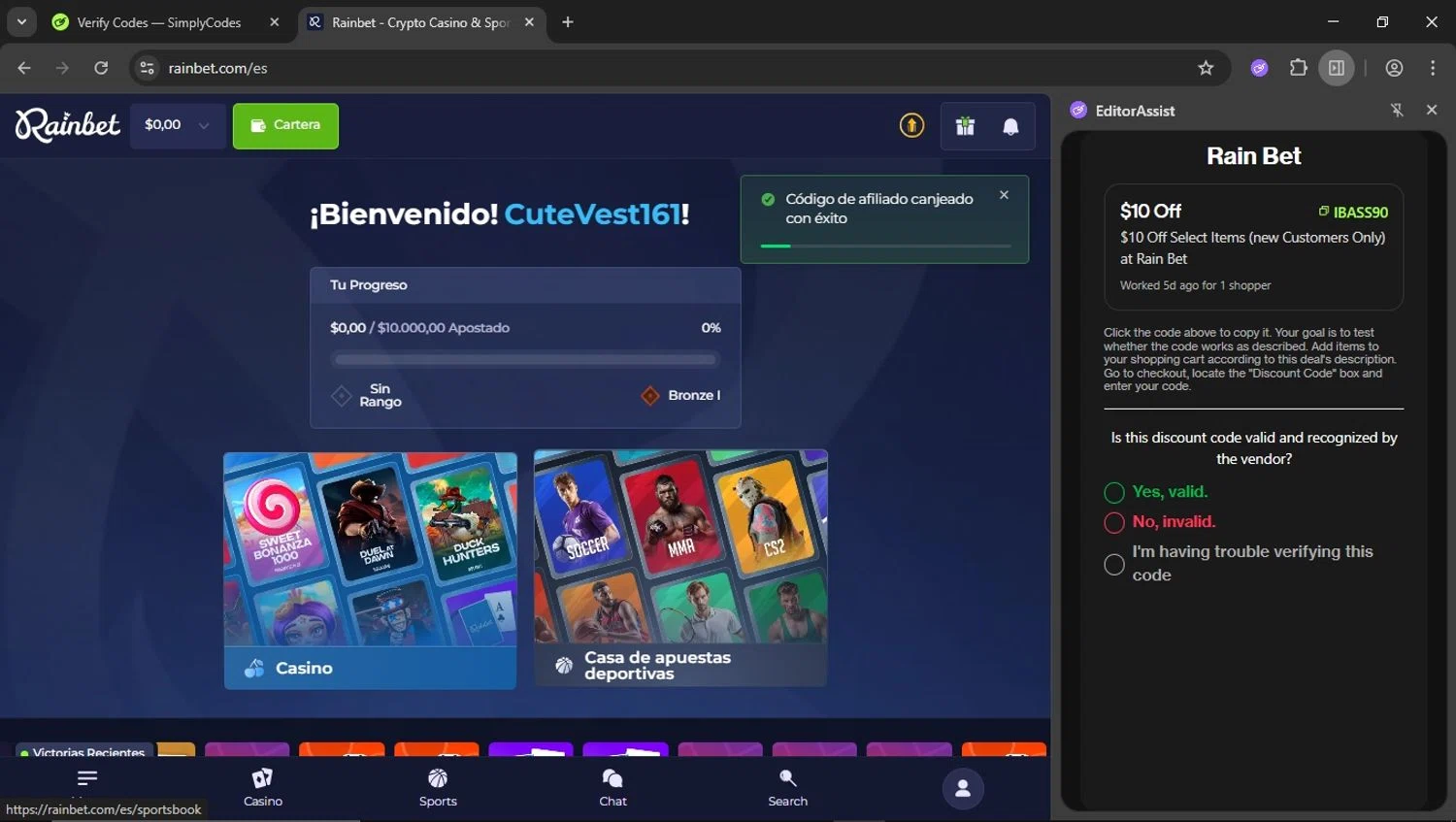
Task: Click the green success checkmark icon
Action: point(768,199)
